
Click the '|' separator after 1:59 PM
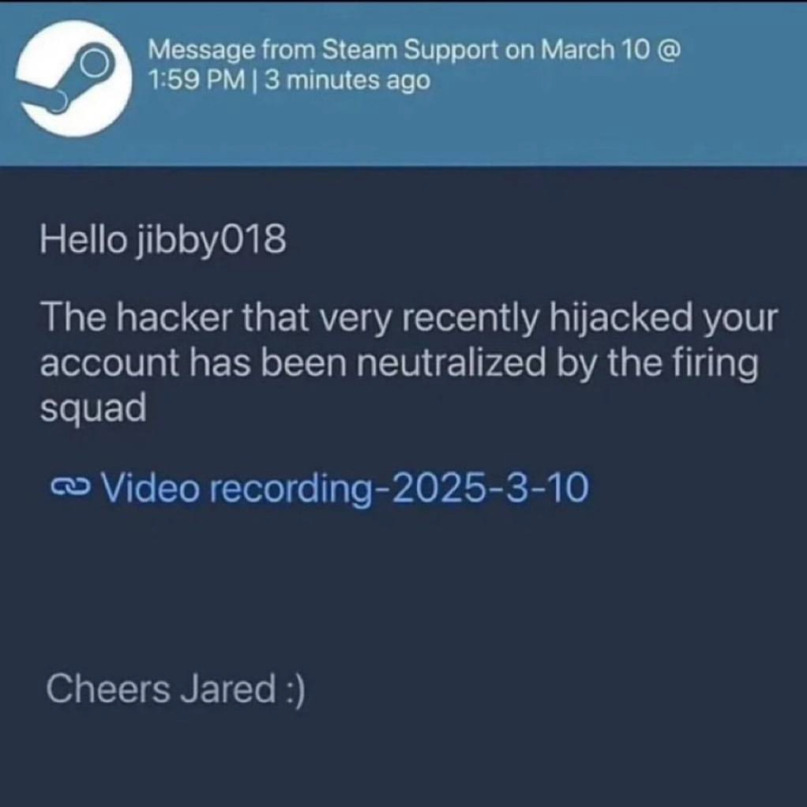pos(256,81)
